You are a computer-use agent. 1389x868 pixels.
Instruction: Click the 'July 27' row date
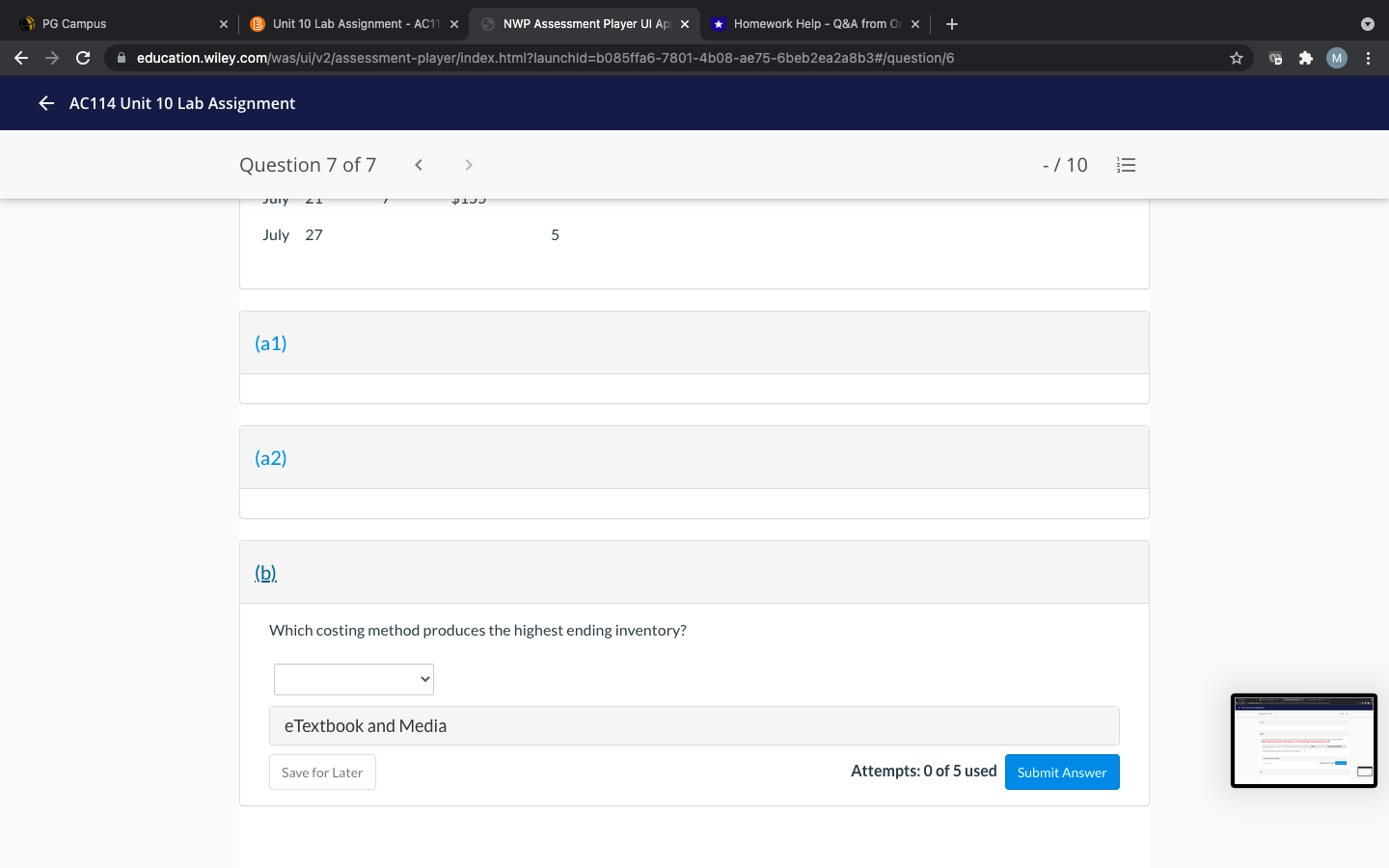point(292,235)
